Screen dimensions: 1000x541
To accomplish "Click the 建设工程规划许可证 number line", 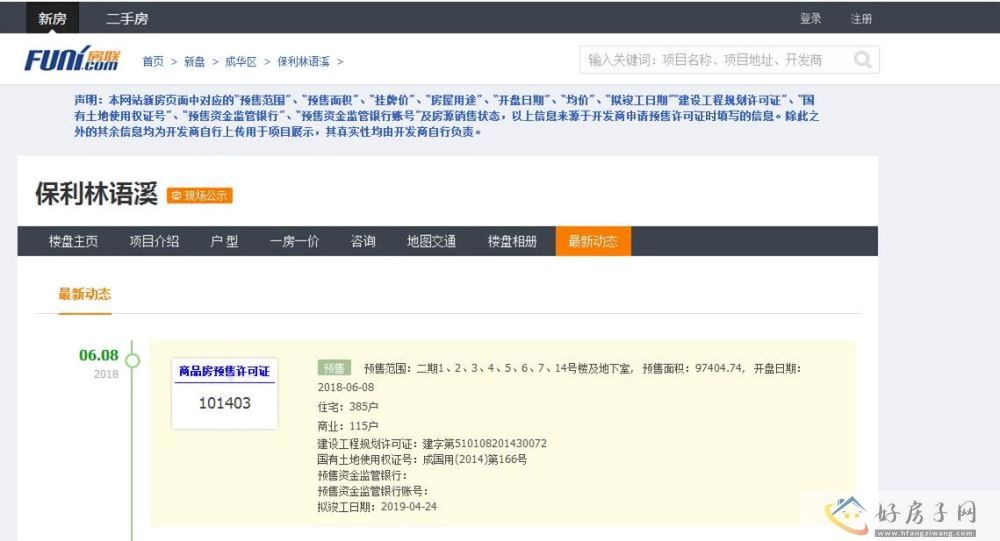I will pyautogui.click(x=432, y=443).
